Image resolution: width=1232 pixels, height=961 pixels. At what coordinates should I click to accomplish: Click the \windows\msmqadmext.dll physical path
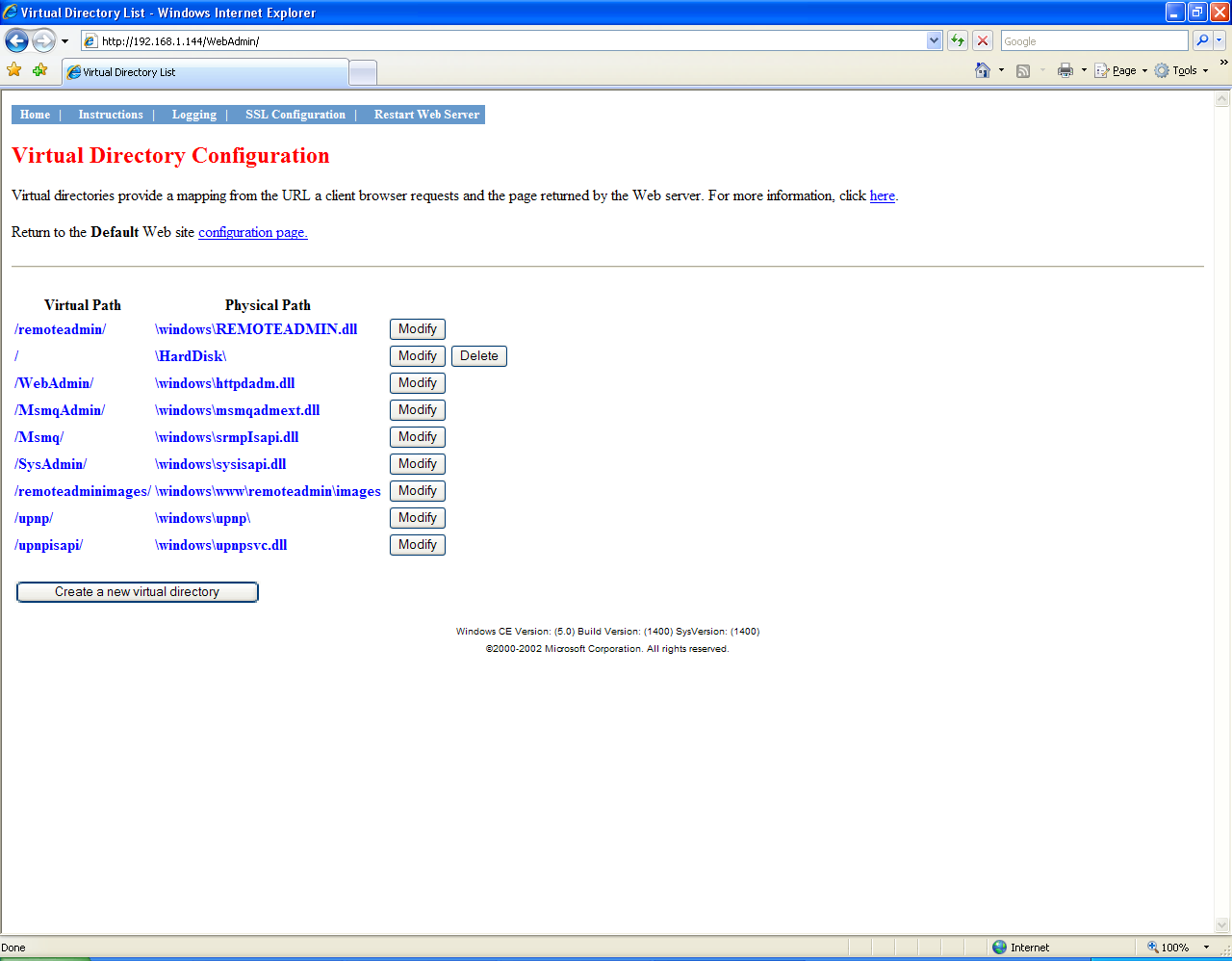(238, 410)
